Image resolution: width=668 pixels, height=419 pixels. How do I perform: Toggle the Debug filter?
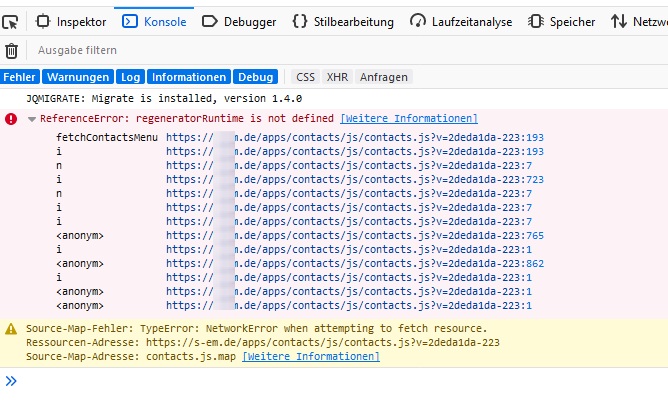pyautogui.click(x=256, y=77)
